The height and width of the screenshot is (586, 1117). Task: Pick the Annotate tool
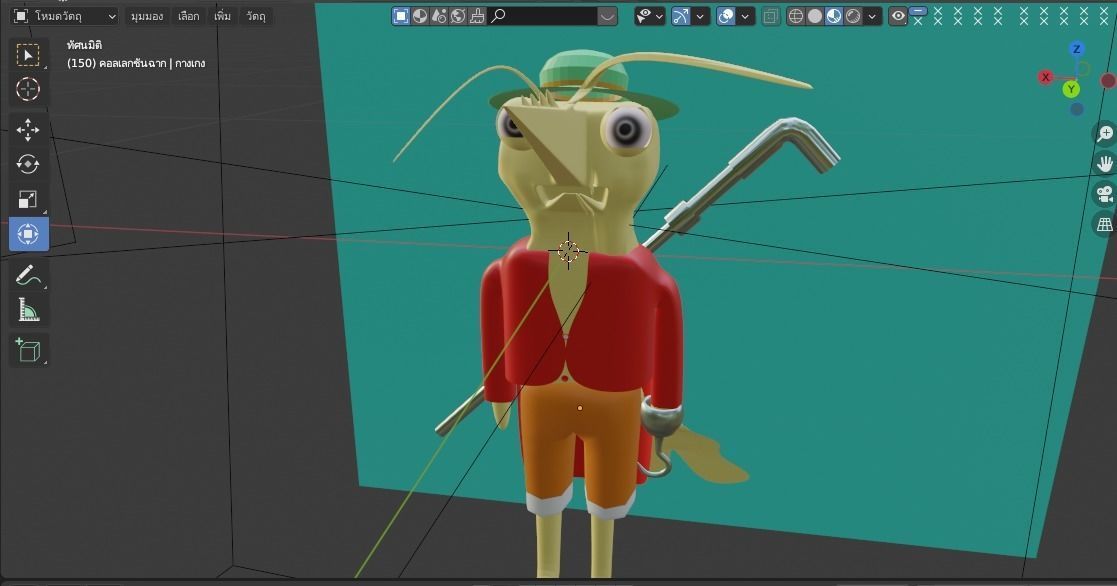[28, 274]
